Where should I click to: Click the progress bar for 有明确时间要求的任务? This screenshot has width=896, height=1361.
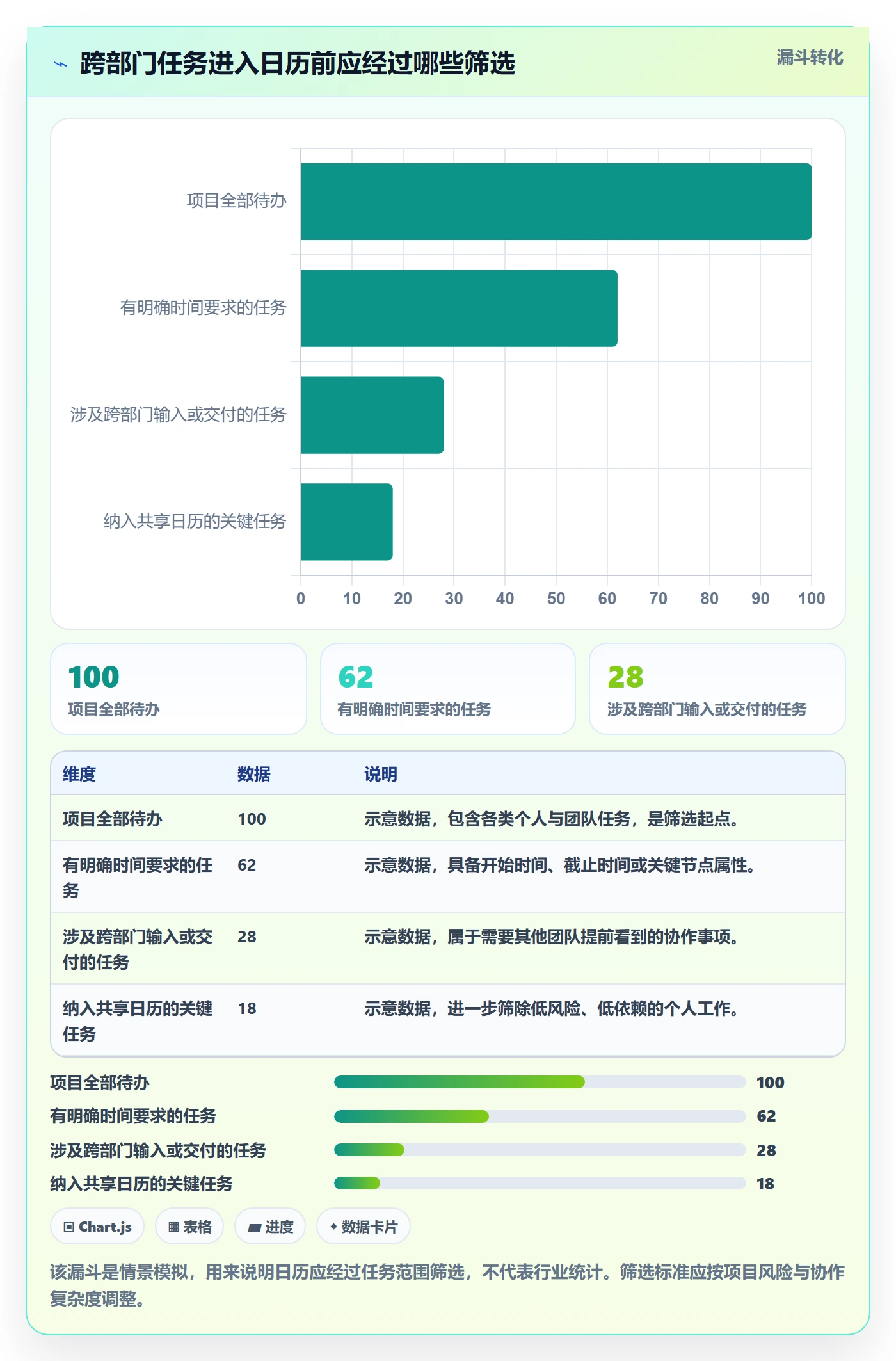click(540, 1116)
